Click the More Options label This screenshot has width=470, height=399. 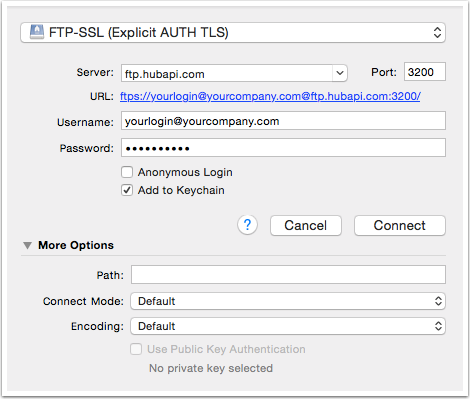[76, 245]
